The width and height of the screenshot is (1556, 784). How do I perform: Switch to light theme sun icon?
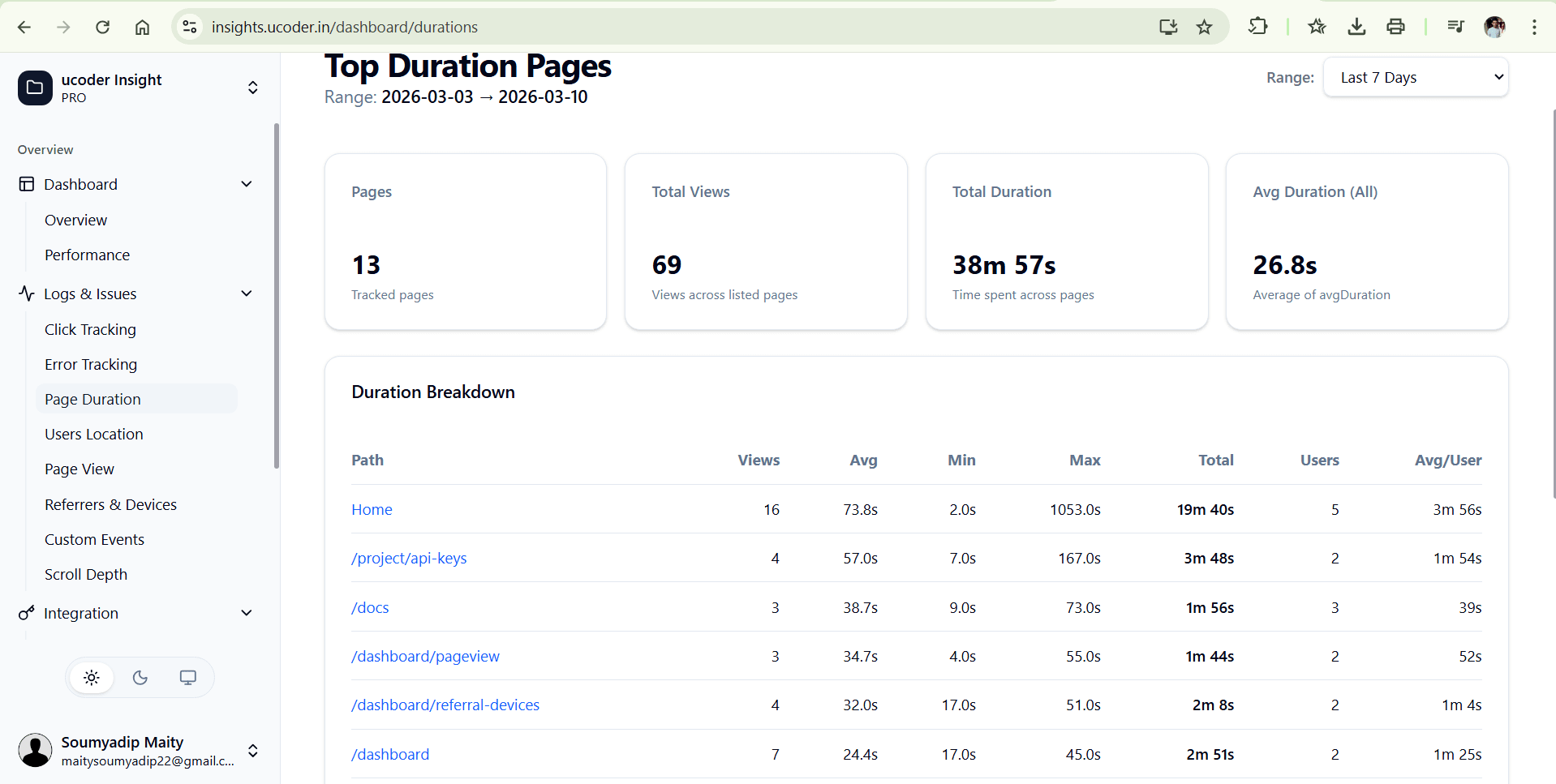point(92,678)
